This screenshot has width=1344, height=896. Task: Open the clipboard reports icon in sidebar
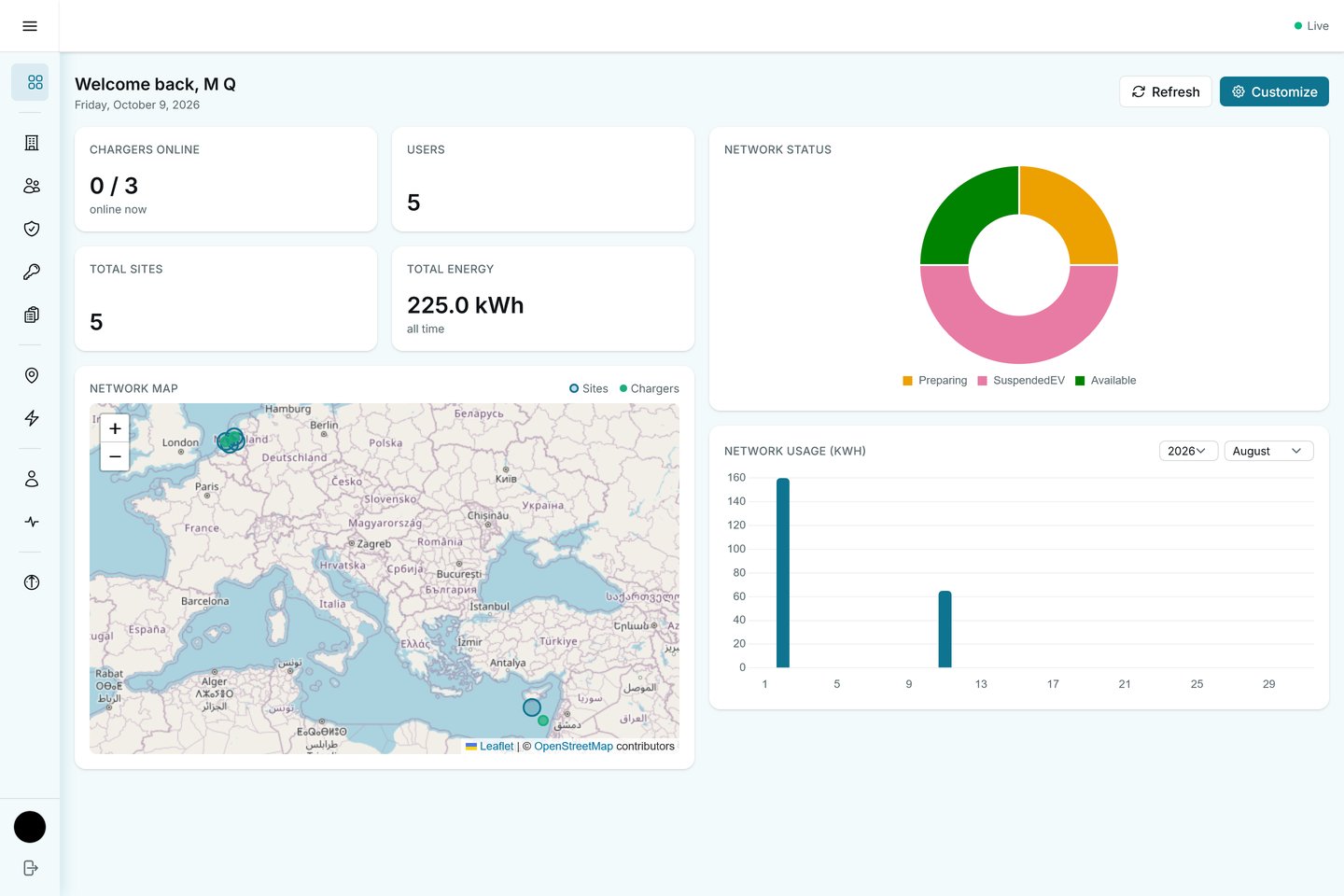click(31, 315)
